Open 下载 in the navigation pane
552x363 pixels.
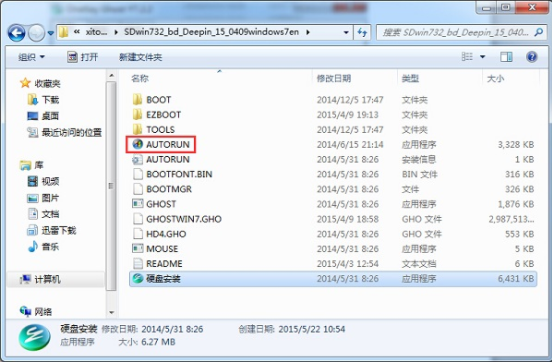(x=43, y=100)
